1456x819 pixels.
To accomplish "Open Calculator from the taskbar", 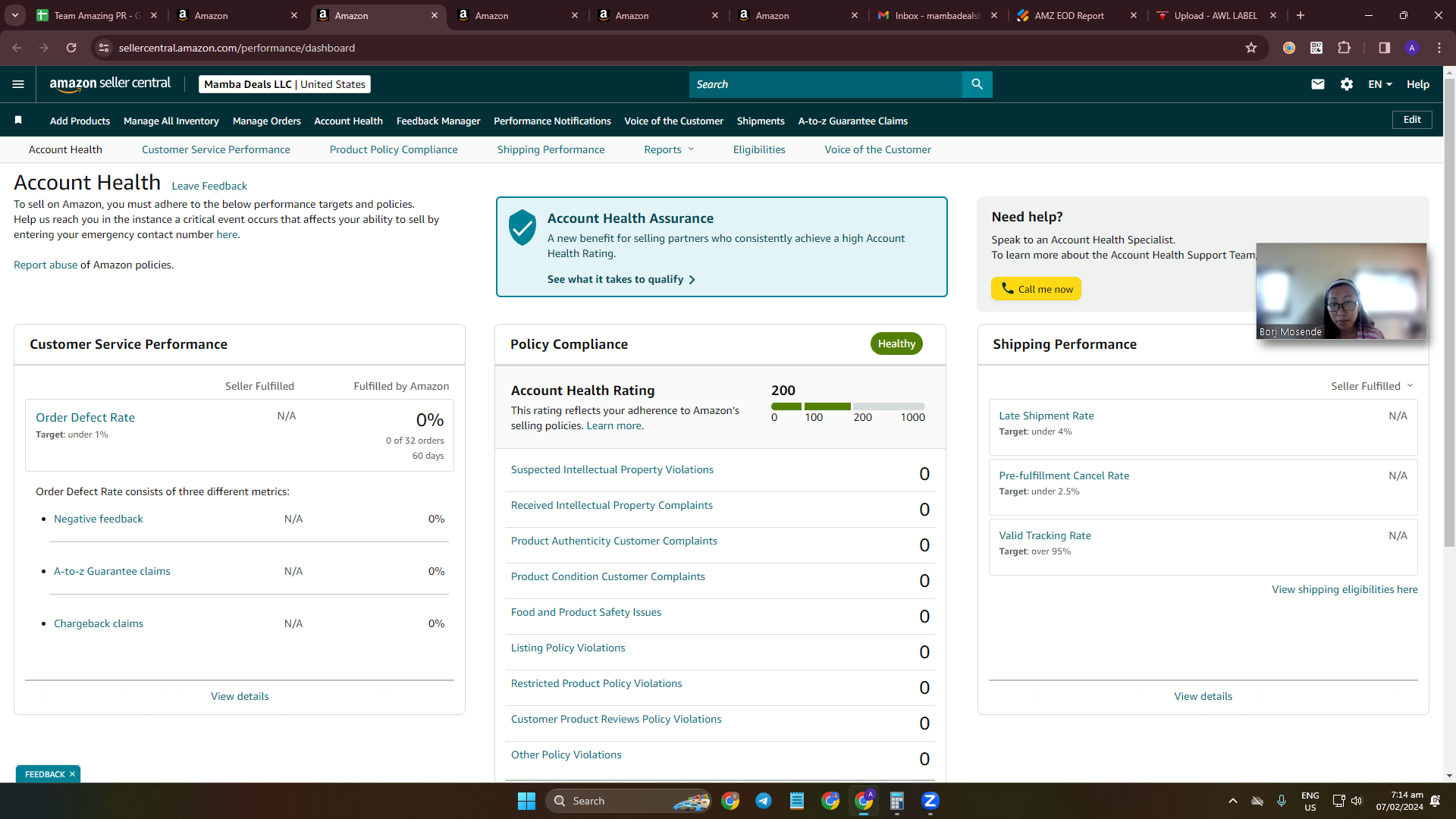I will (x=897, y=801).
